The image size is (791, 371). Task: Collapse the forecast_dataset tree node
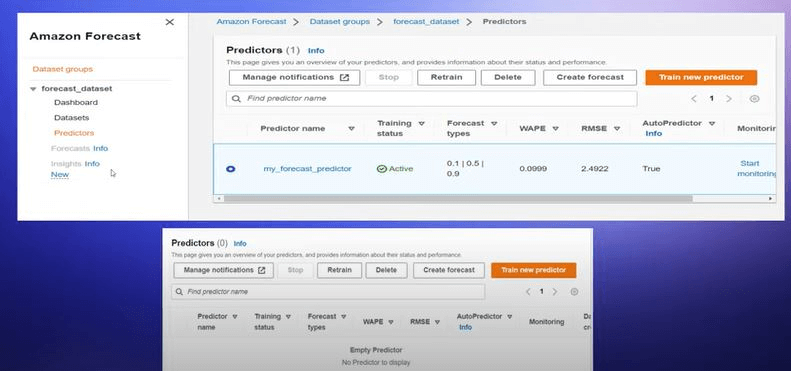click(33, 89)
